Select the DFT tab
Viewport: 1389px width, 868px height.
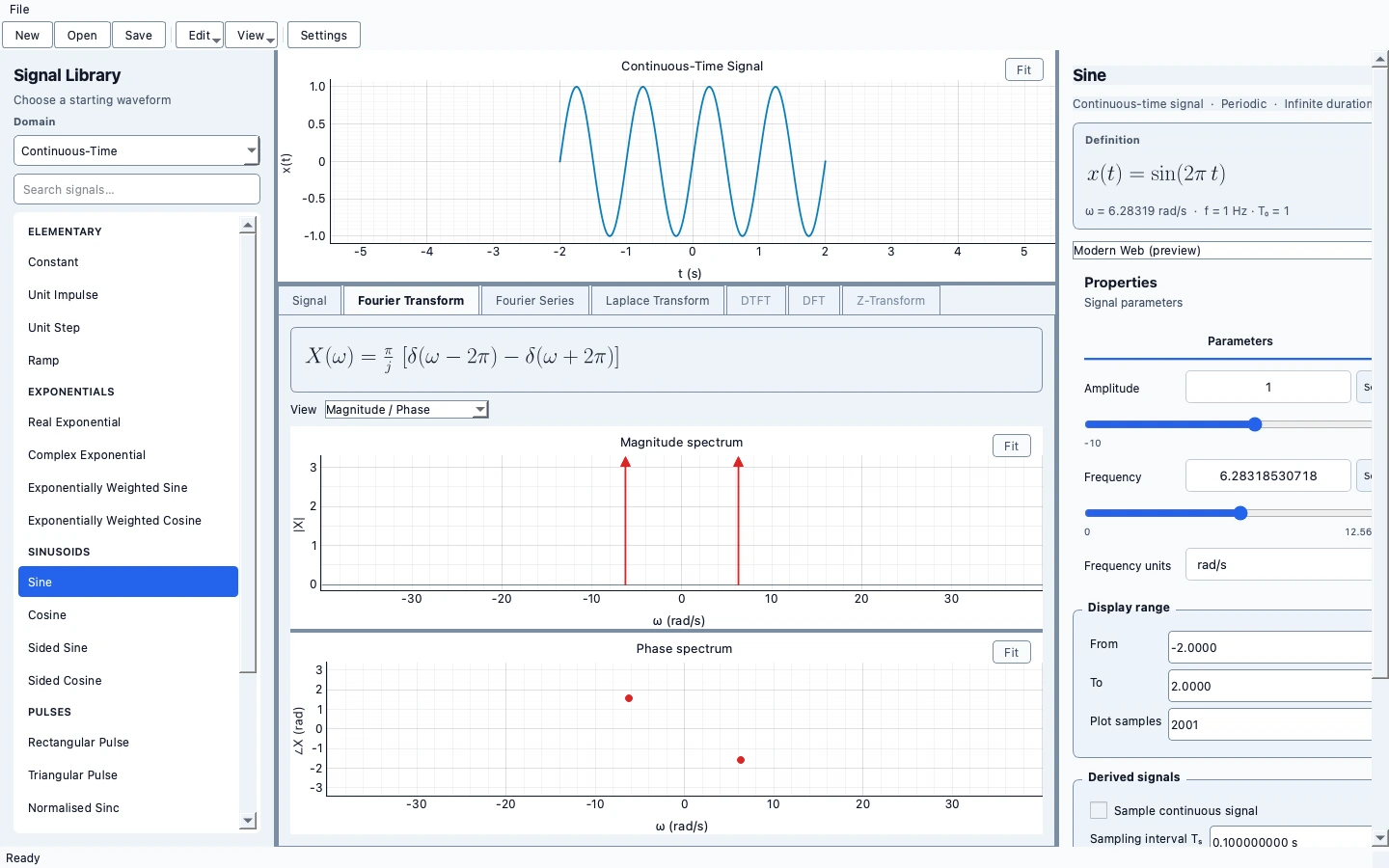click(x=813, y=301)
